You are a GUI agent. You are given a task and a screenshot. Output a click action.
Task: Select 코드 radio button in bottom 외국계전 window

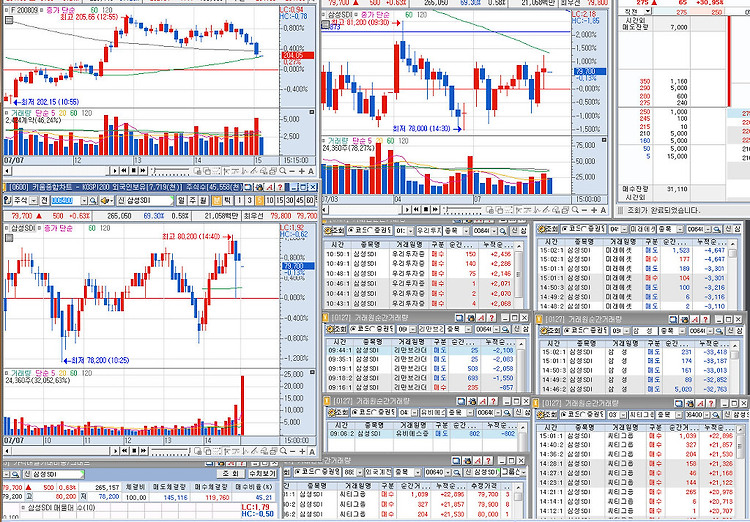click(x=298, y=472)
